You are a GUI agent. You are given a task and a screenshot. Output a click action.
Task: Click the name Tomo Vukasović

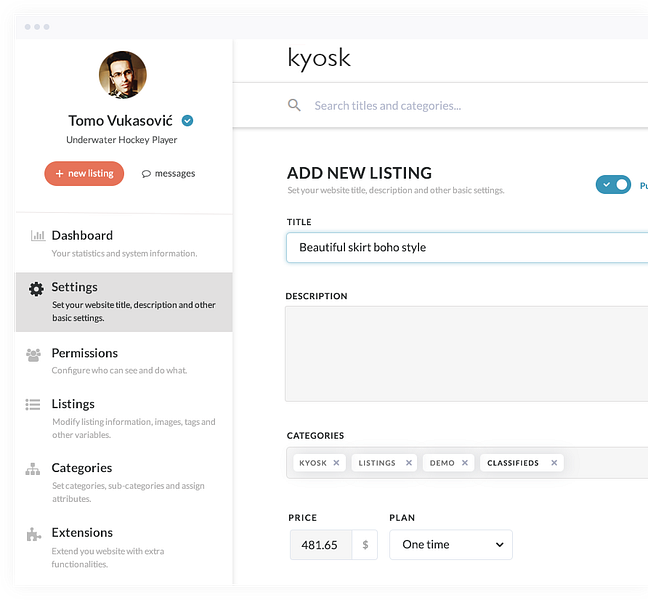120,121
